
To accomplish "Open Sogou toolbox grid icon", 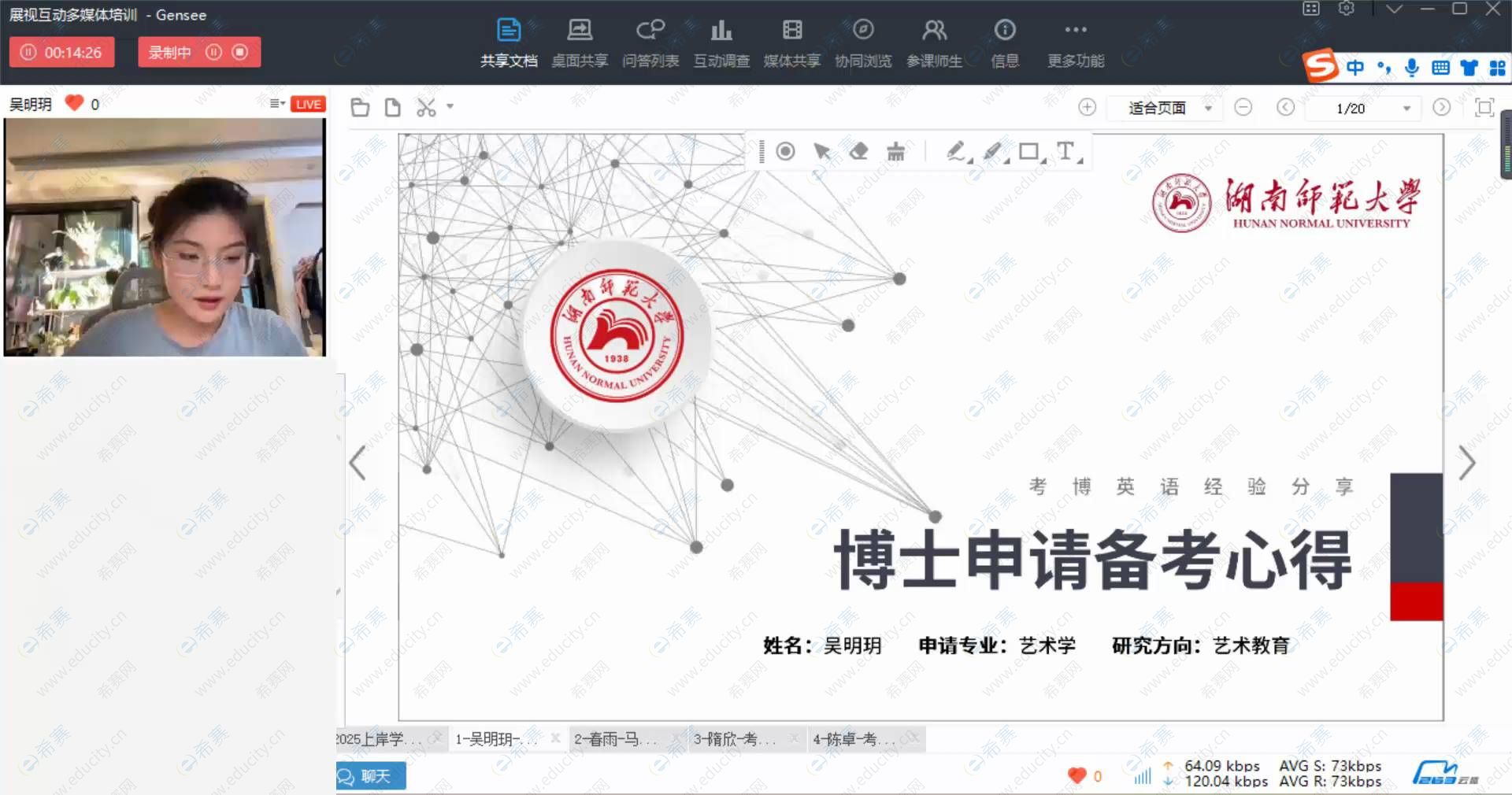I will [x=1497, y=68].
